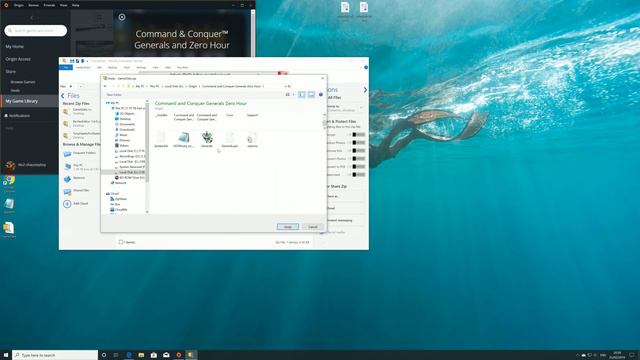The image size is (640, 360).
Task: Toggle the preview pane icon in dialog toolbar
Action: click(x=302, y=95)
